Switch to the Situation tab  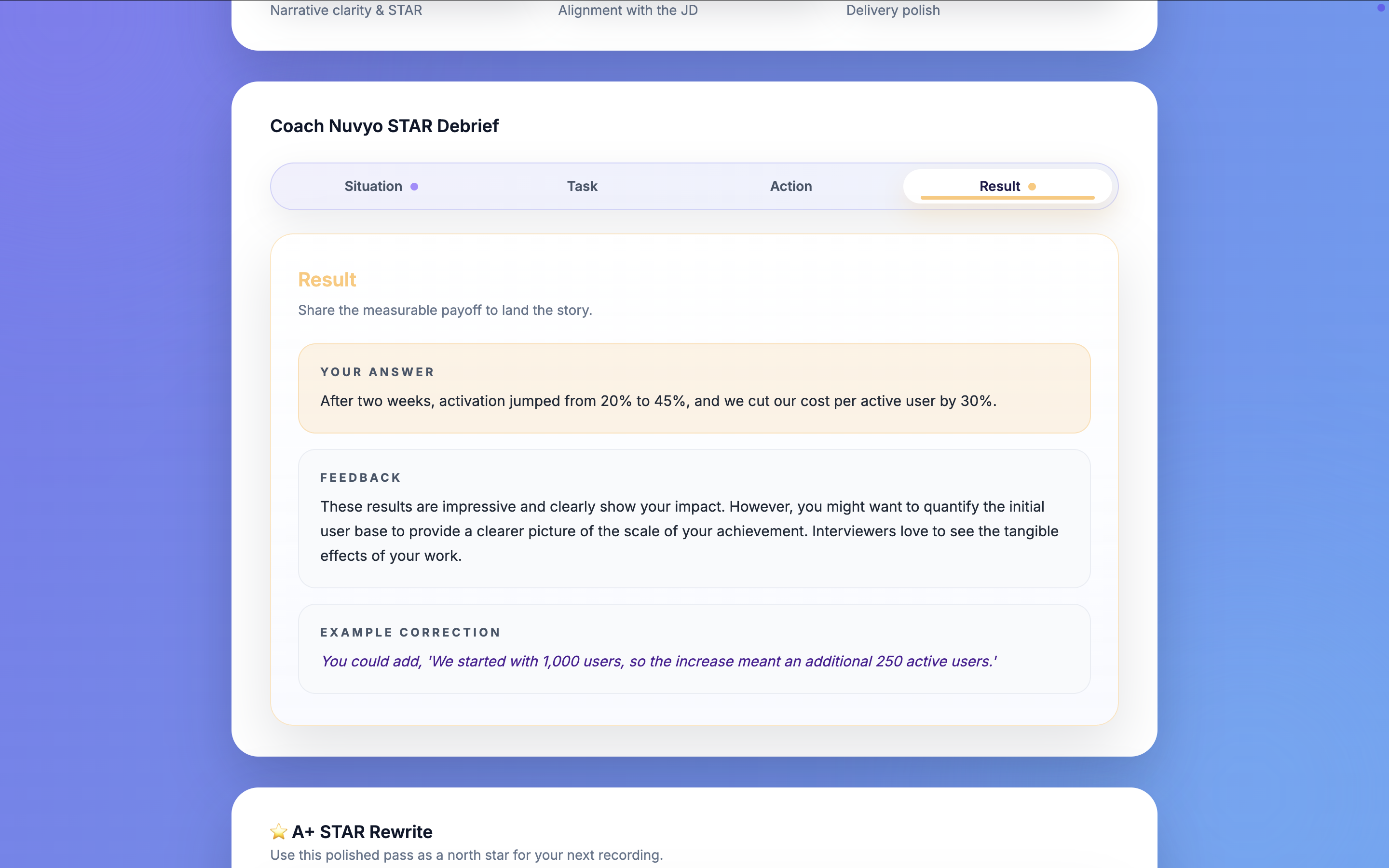pyautogui.click(x=373, y=186)
